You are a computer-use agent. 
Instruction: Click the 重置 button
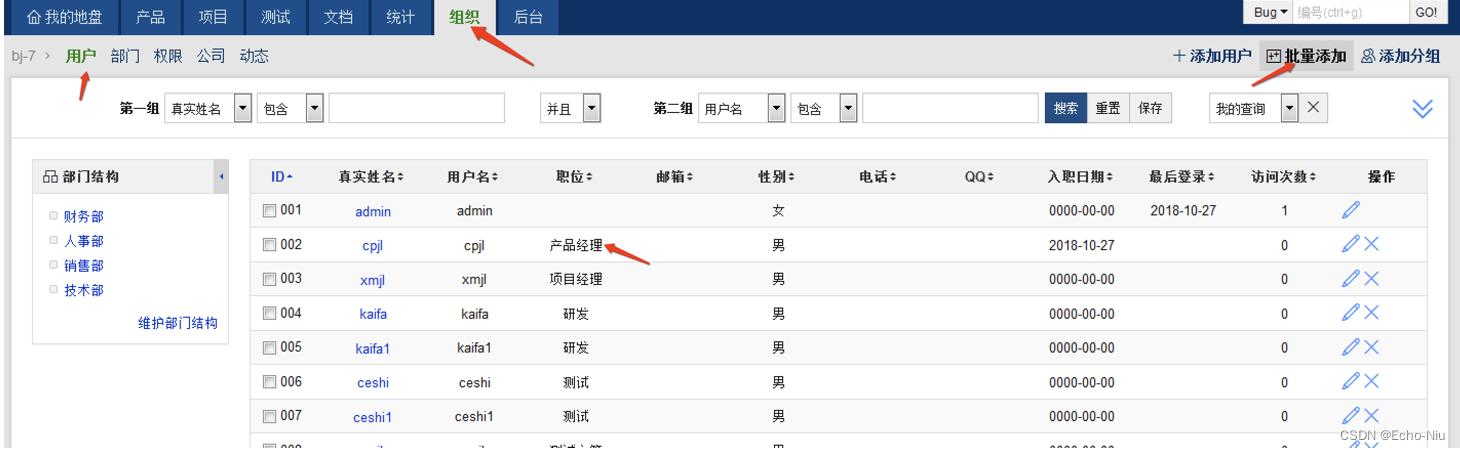click(1108, 108)
